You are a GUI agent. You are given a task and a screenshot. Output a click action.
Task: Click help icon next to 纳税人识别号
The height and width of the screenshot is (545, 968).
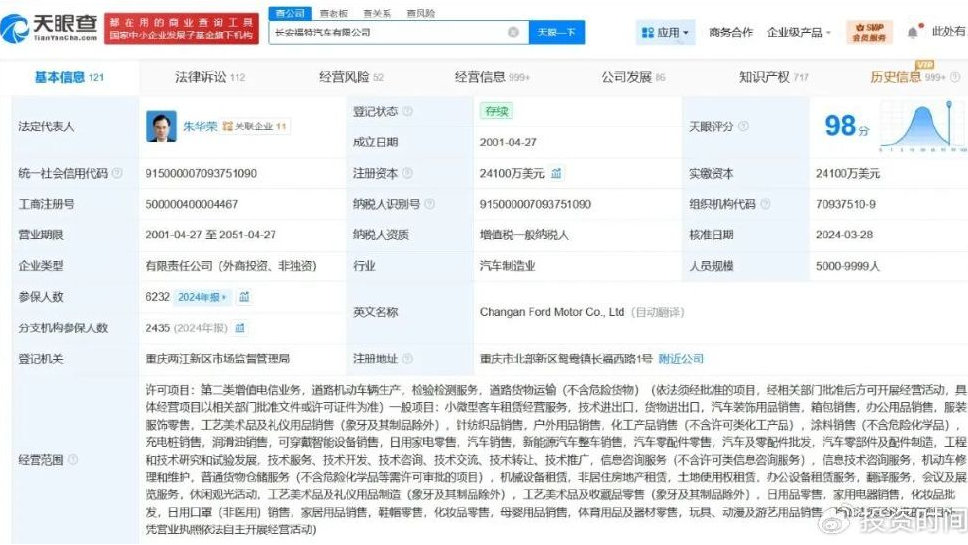click(430, 204)
